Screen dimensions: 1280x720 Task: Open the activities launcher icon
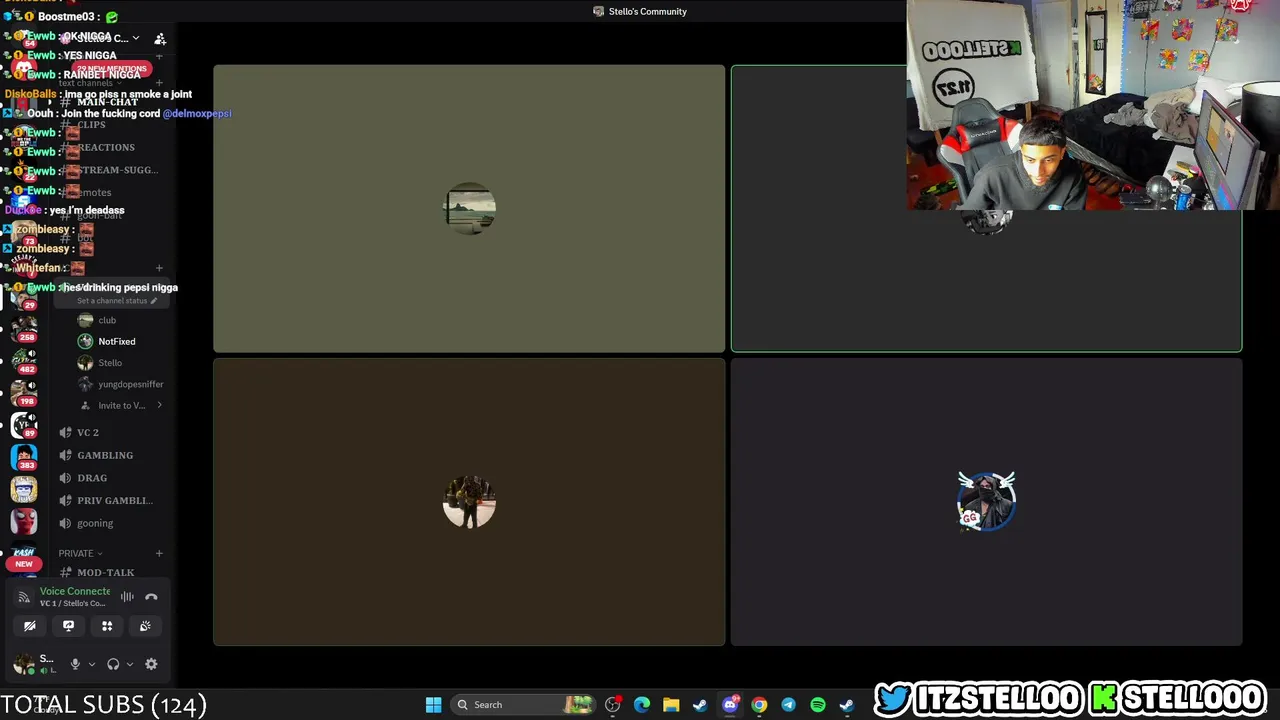(x=107, y=626)
